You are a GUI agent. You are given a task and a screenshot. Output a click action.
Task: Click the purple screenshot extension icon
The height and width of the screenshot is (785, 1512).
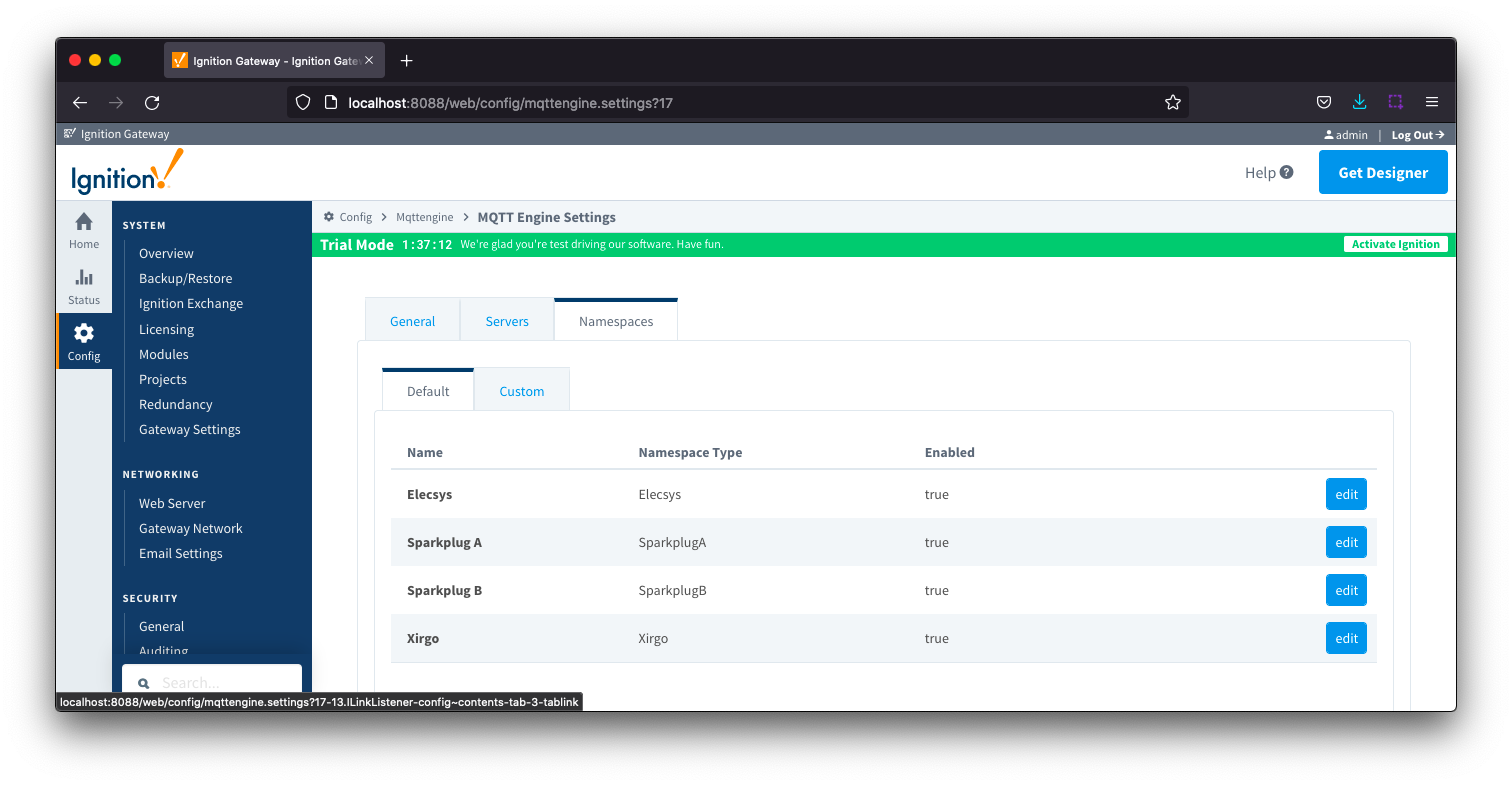[1395, 102]
